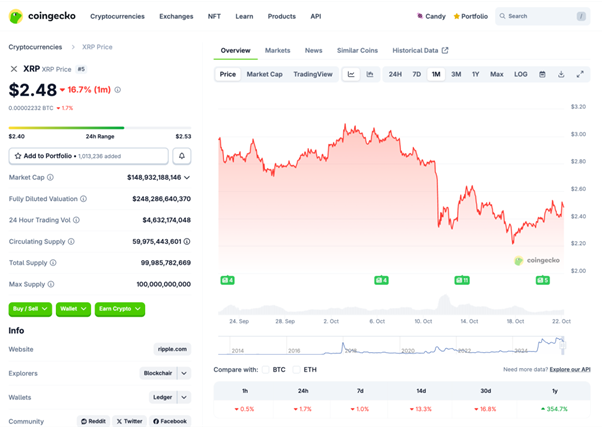This screenshot has width=602, height=427.
Task: Open the Exchanges menu
Action: (x=176, y=17)
